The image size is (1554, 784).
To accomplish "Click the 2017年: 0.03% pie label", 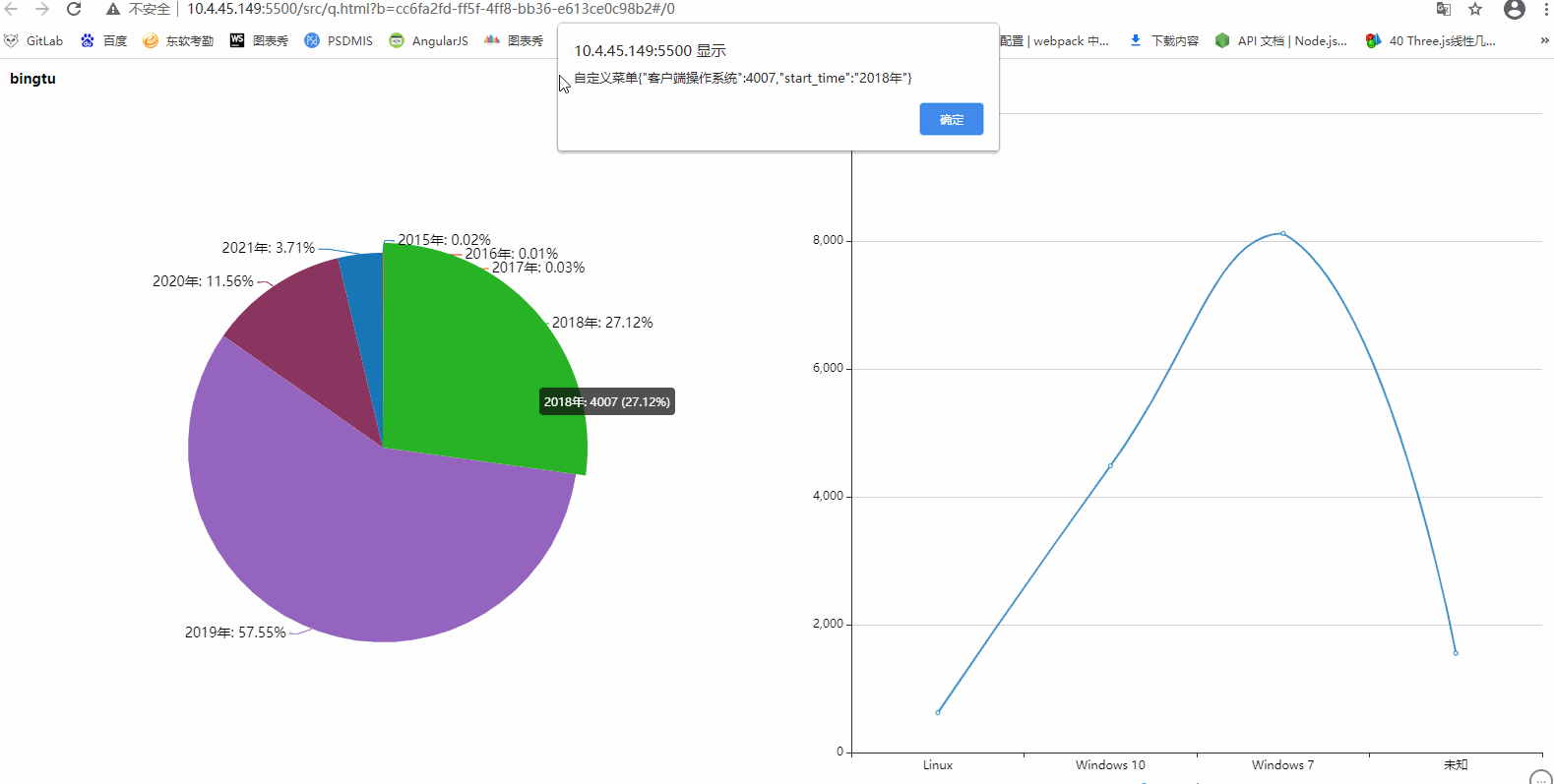I will pos(538,268).
